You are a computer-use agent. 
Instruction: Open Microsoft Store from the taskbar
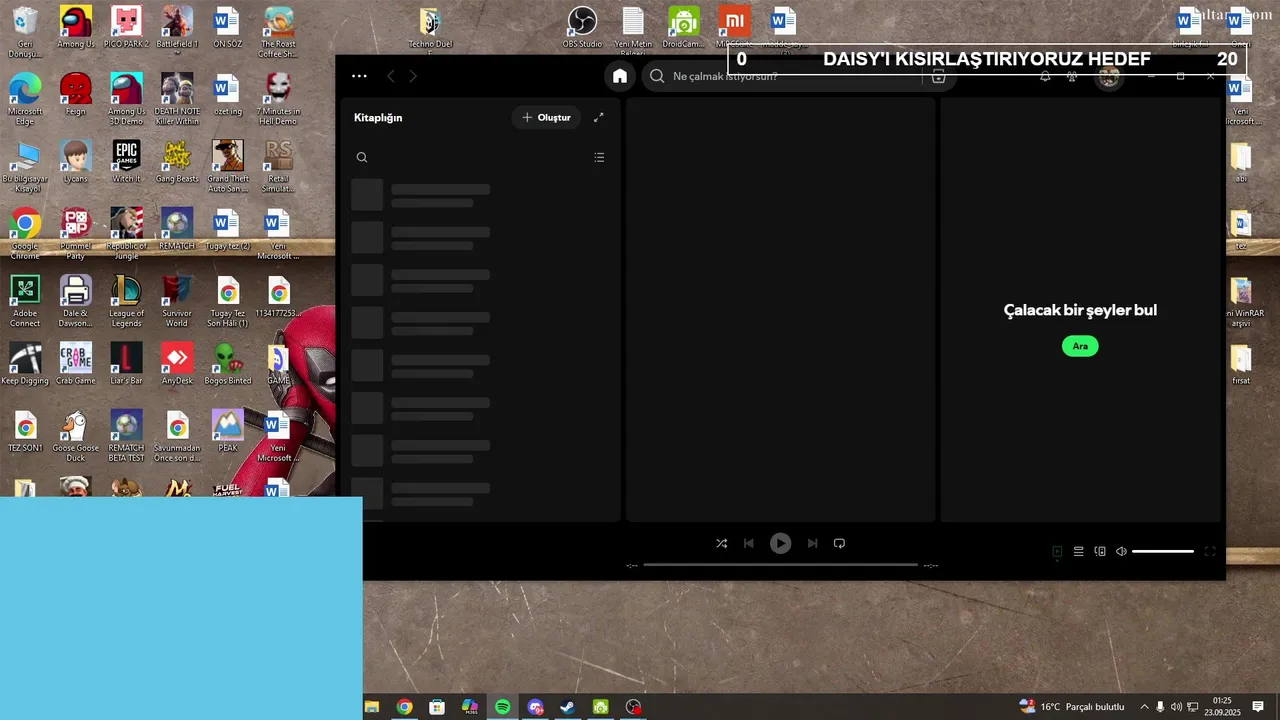[437, 707]
